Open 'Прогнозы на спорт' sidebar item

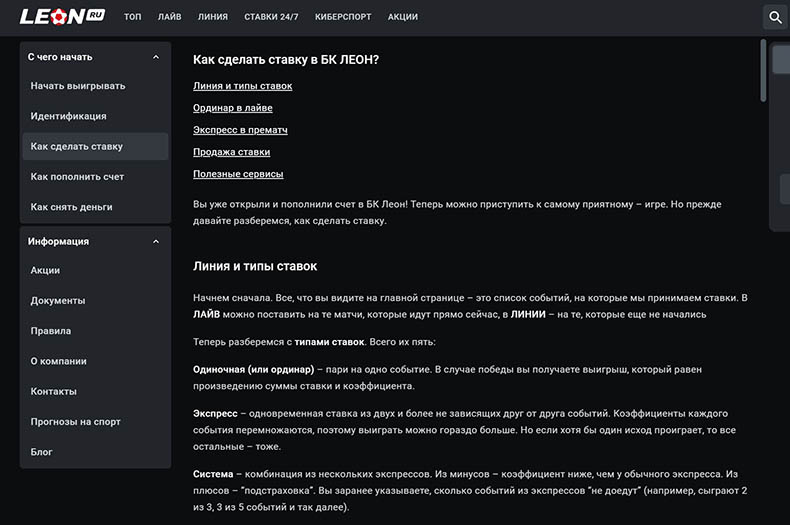(x=95, y=422)
